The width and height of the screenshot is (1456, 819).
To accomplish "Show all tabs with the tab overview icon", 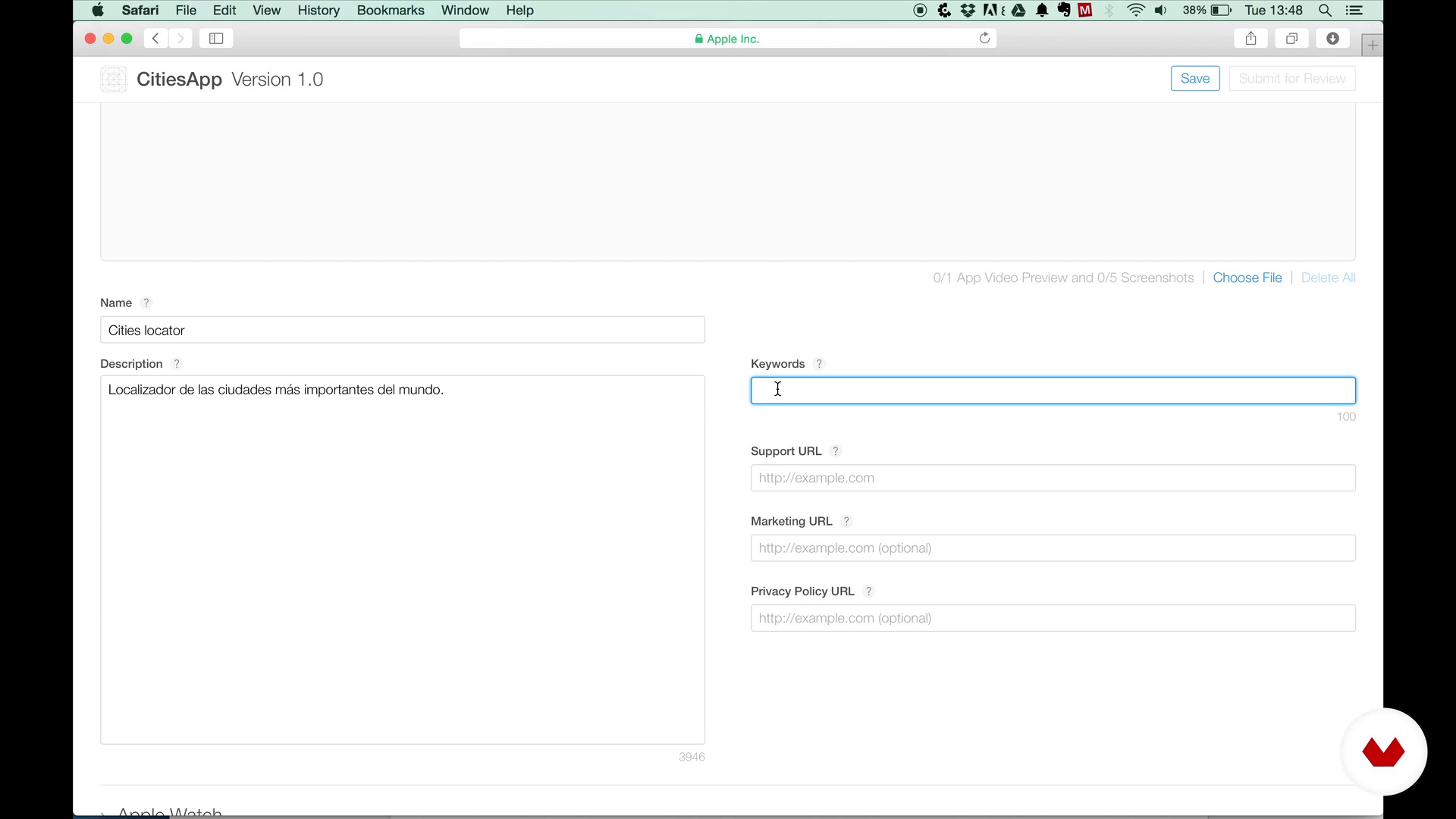I will pyautogui.click(x=1292, y=39).
